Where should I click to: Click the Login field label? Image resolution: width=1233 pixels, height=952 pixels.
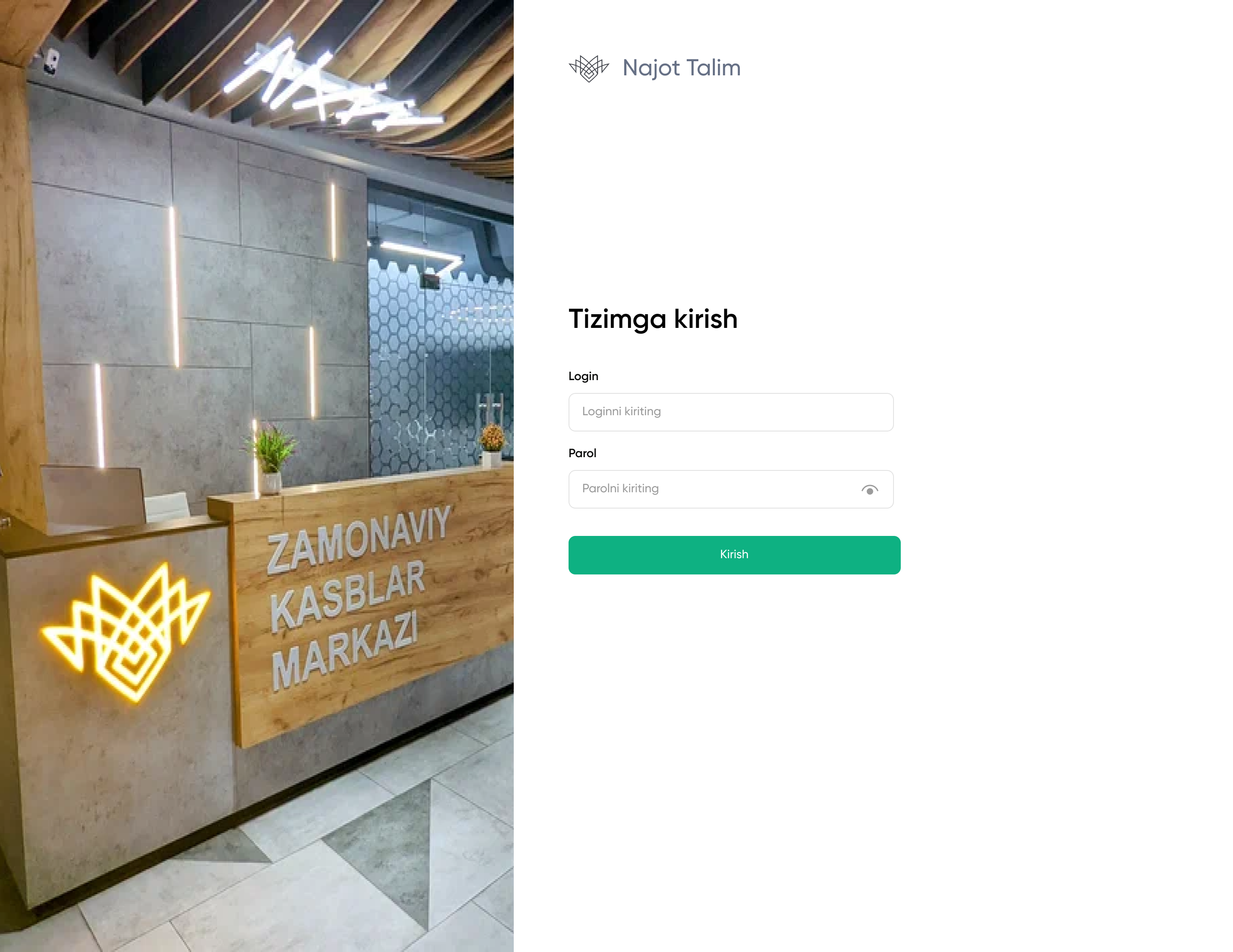pyautogui.click(x=583, y=376)
